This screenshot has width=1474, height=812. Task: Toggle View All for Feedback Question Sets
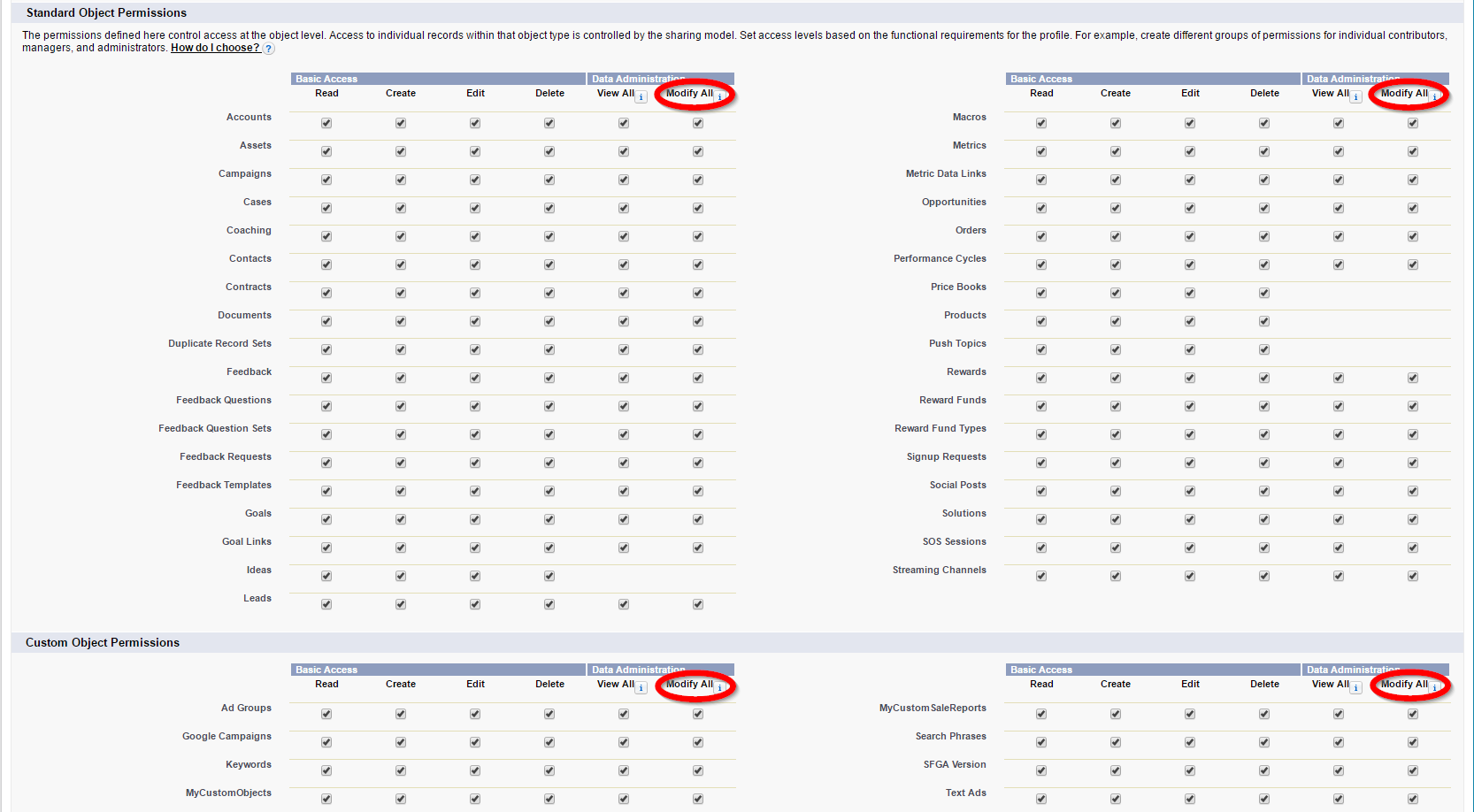click(624, 434)
